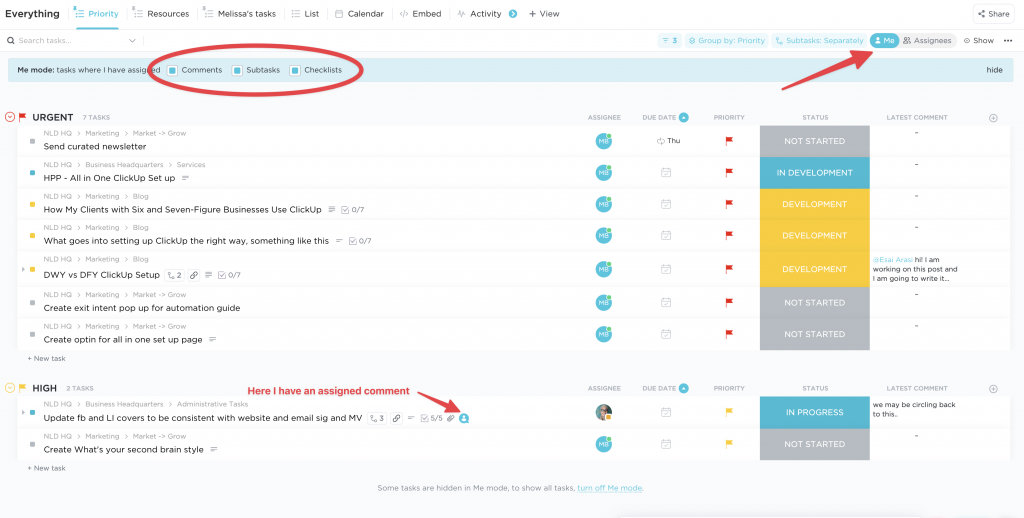
Task: Set due date for HPP All in One task
Action: (x=665, y=172)
